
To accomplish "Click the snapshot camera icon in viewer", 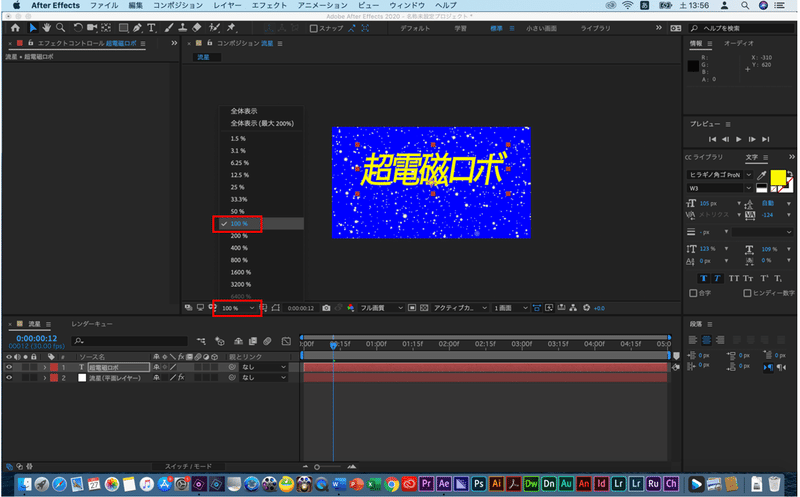I will [x=326, y=308].
